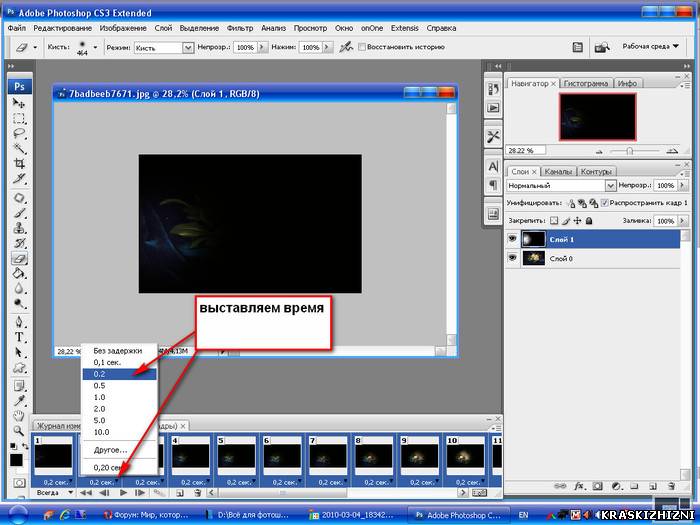Select the Pen tool
The width and height of the screenshot is (700, 525).
pos(19,322)
